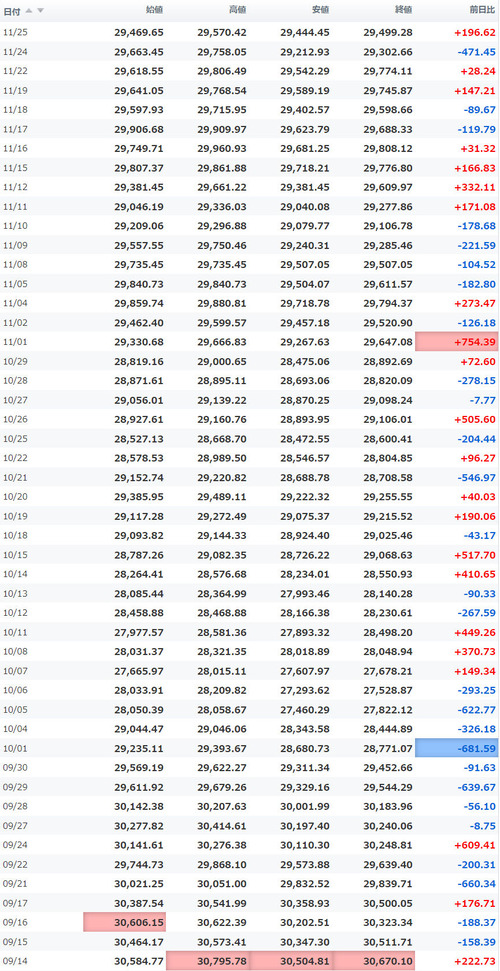The height and width of the screenshot is (971, 500).
Task: Click the 前日比 column header
Action: (482, 10)
